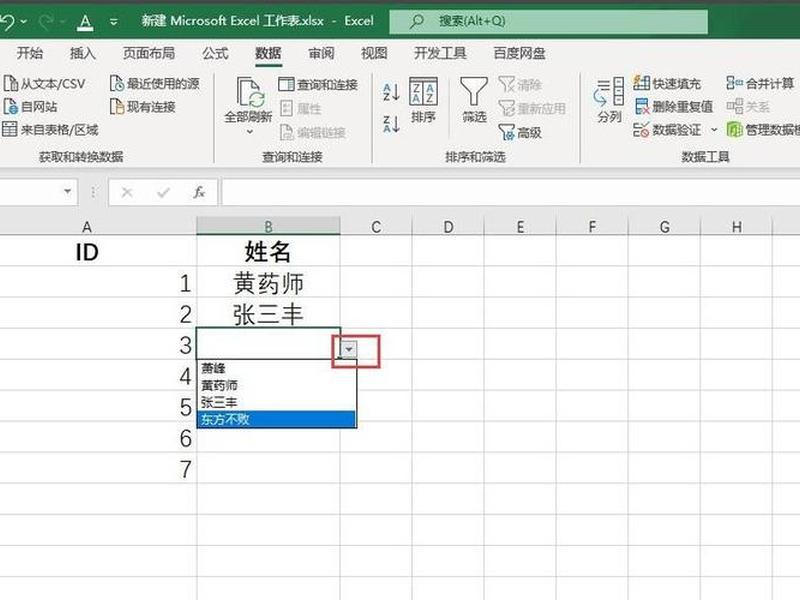The height and width of the screenshot is (600, 800).
Task: Open the 百度网盘 tab
Action: 519,53
